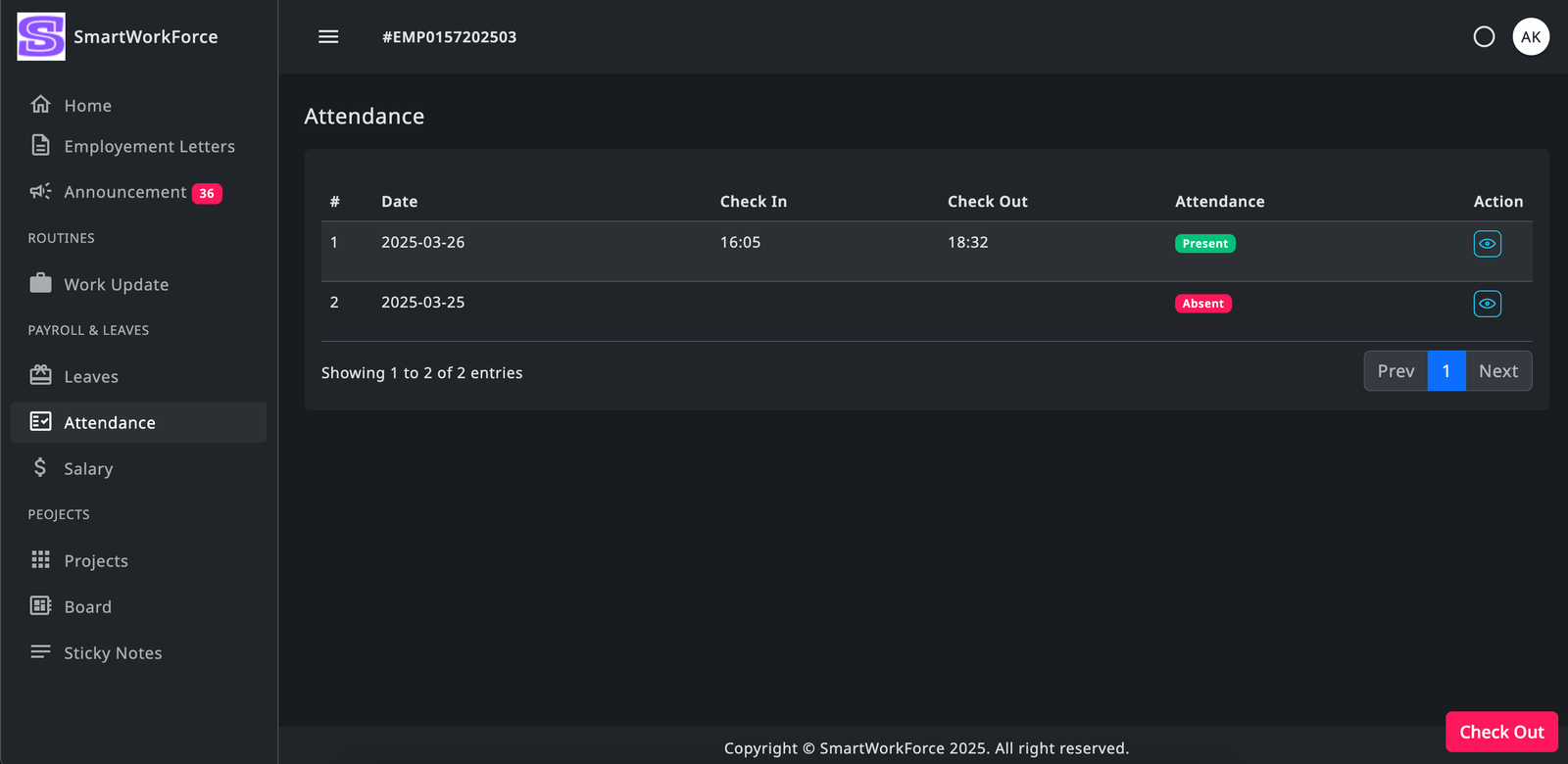Click the SmartWorkForce logo icon
The image size is (1568, 764).
pyautogui.click(x=41, y=37)
